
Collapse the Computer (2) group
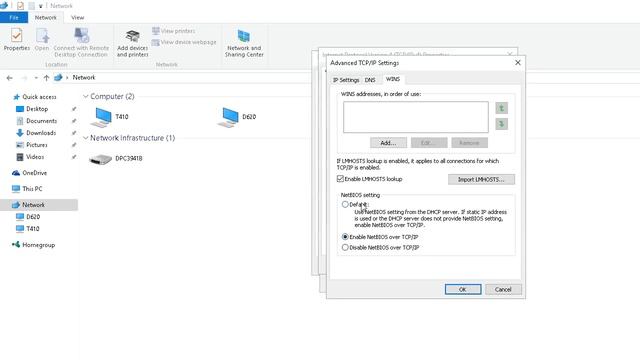click(86, 96)
